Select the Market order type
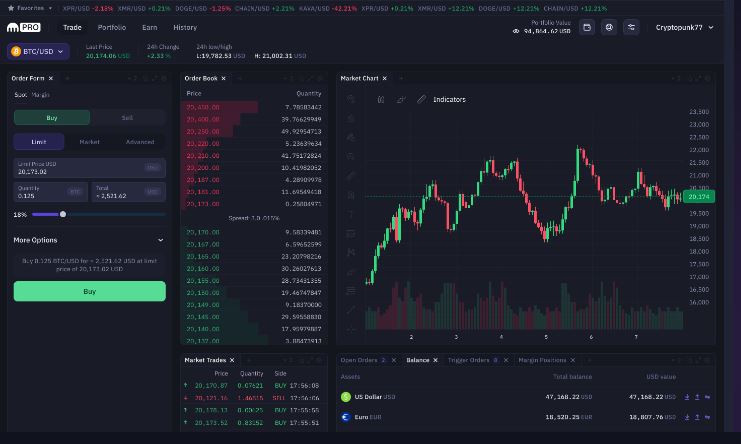 coord(89,142)
